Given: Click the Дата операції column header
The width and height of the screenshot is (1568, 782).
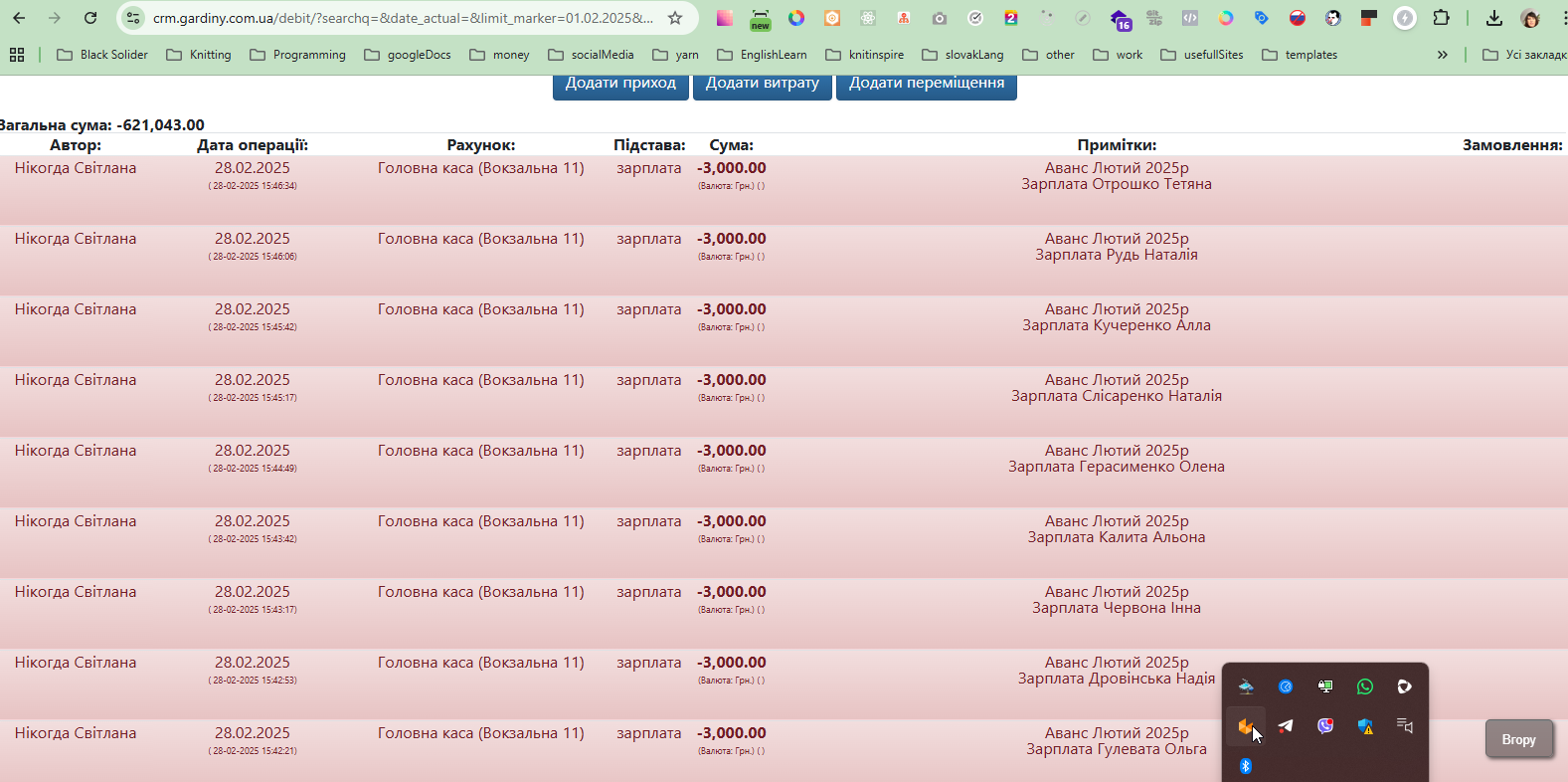Looking at the screenshot, I should (x=253, y=145).
